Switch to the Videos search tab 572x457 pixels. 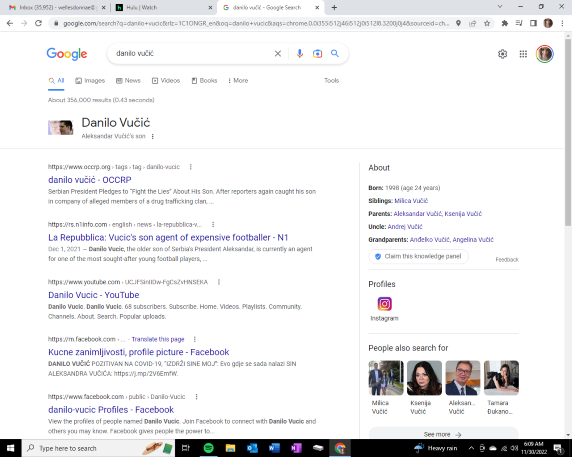coord(166,81)
